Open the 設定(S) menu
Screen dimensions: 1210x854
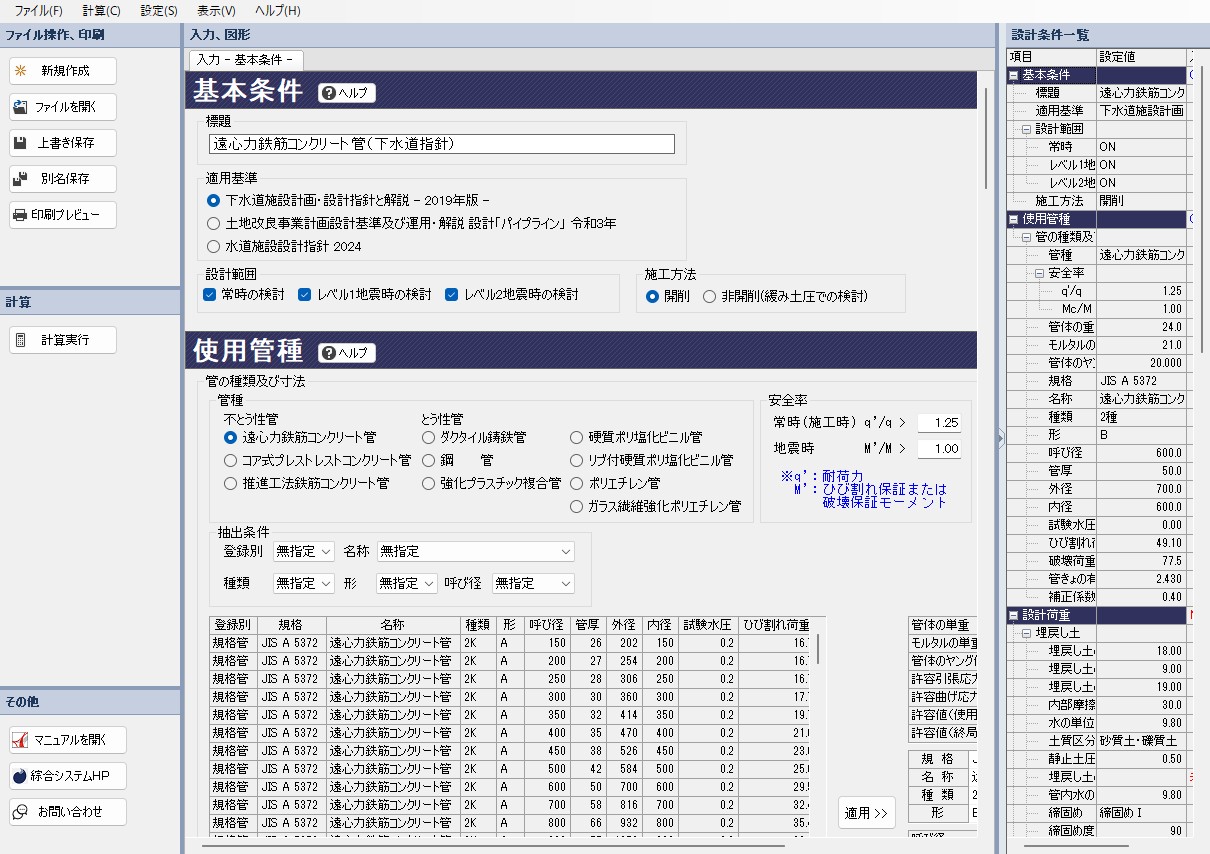tap(159, 11)
